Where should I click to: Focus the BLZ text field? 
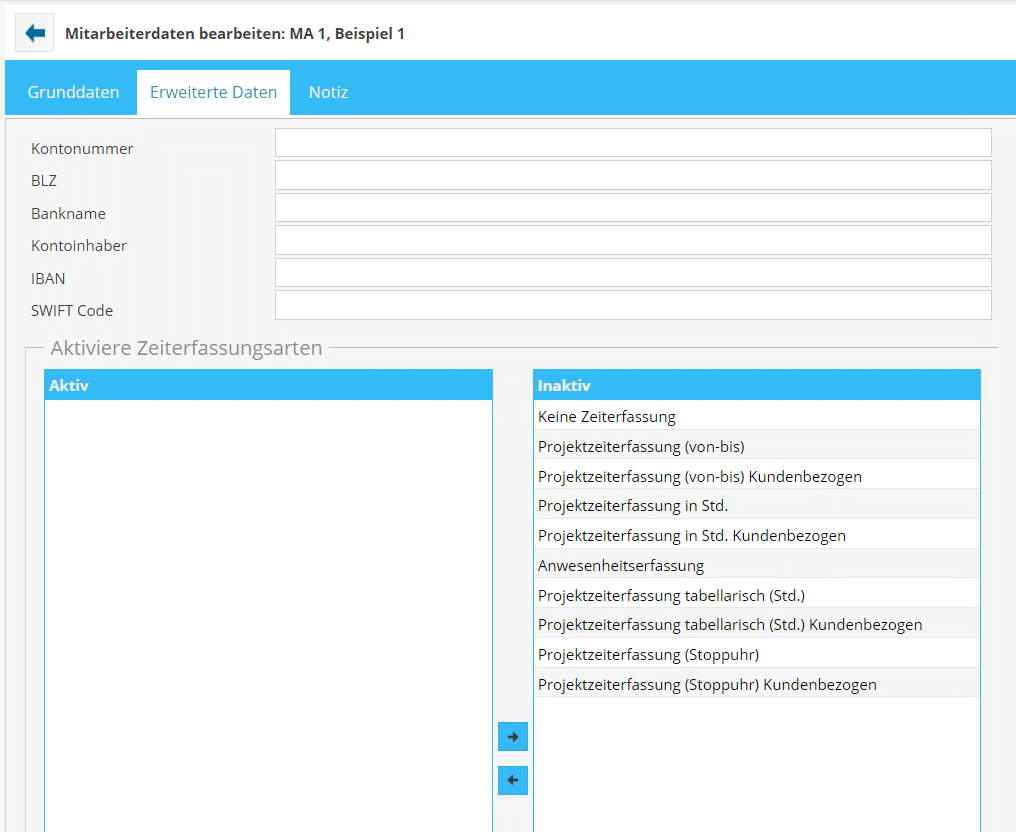(x=633, y=175)
